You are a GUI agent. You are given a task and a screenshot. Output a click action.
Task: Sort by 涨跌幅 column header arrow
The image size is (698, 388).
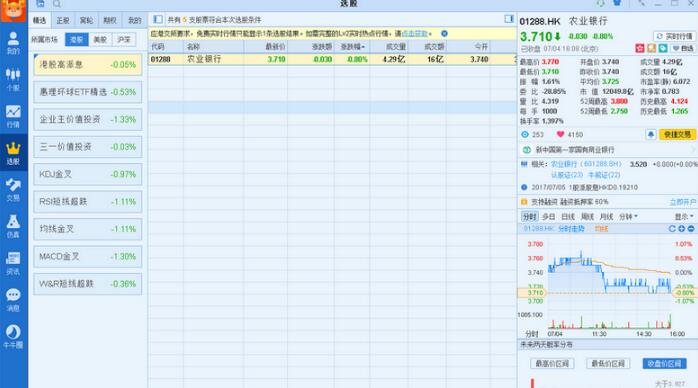point(353,46)
